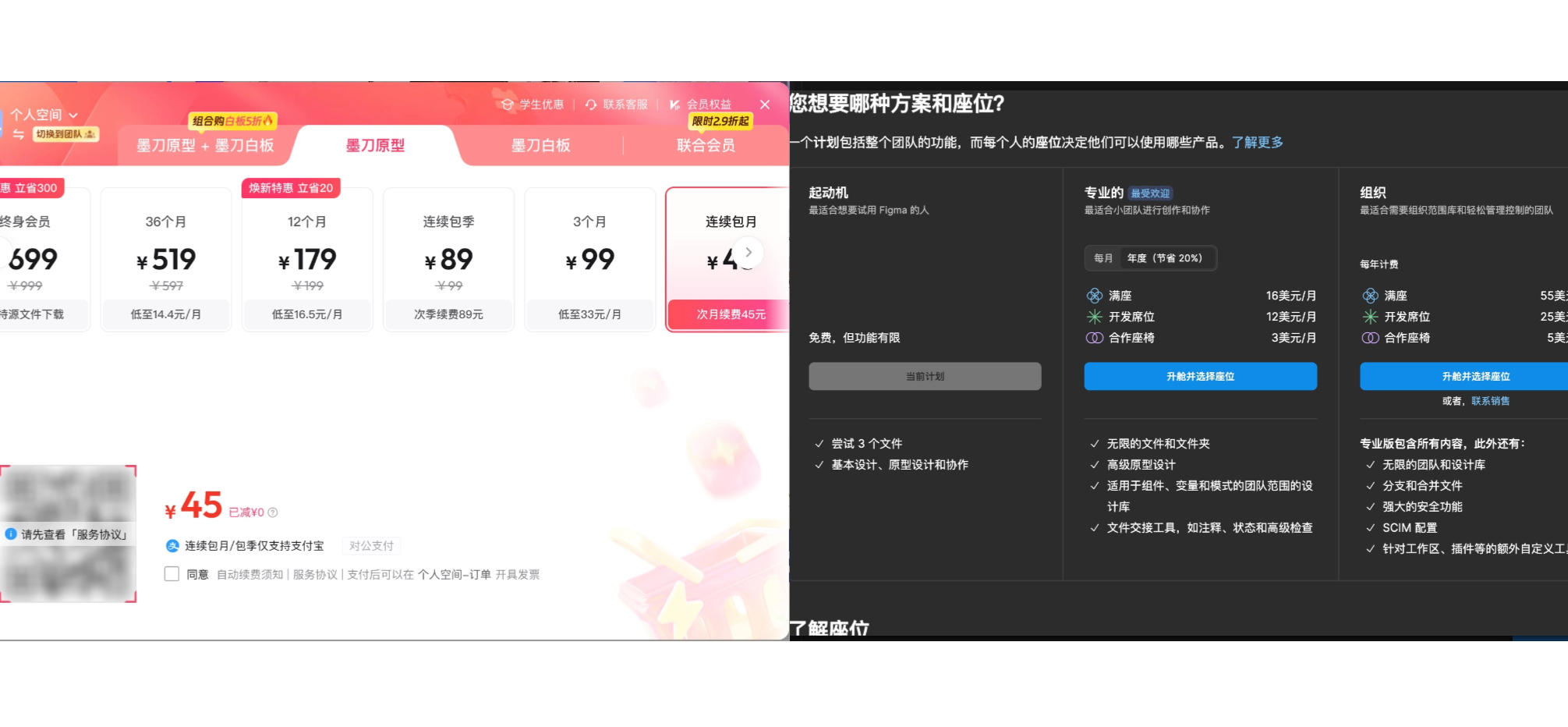Click the 当前计划 button
The image size is (1568, 727).
925,376
